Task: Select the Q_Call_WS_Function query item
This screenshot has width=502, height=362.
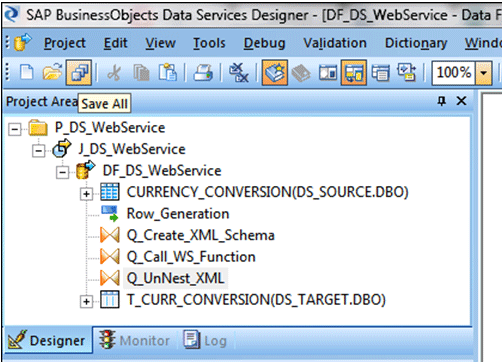Action: (191, 257)
